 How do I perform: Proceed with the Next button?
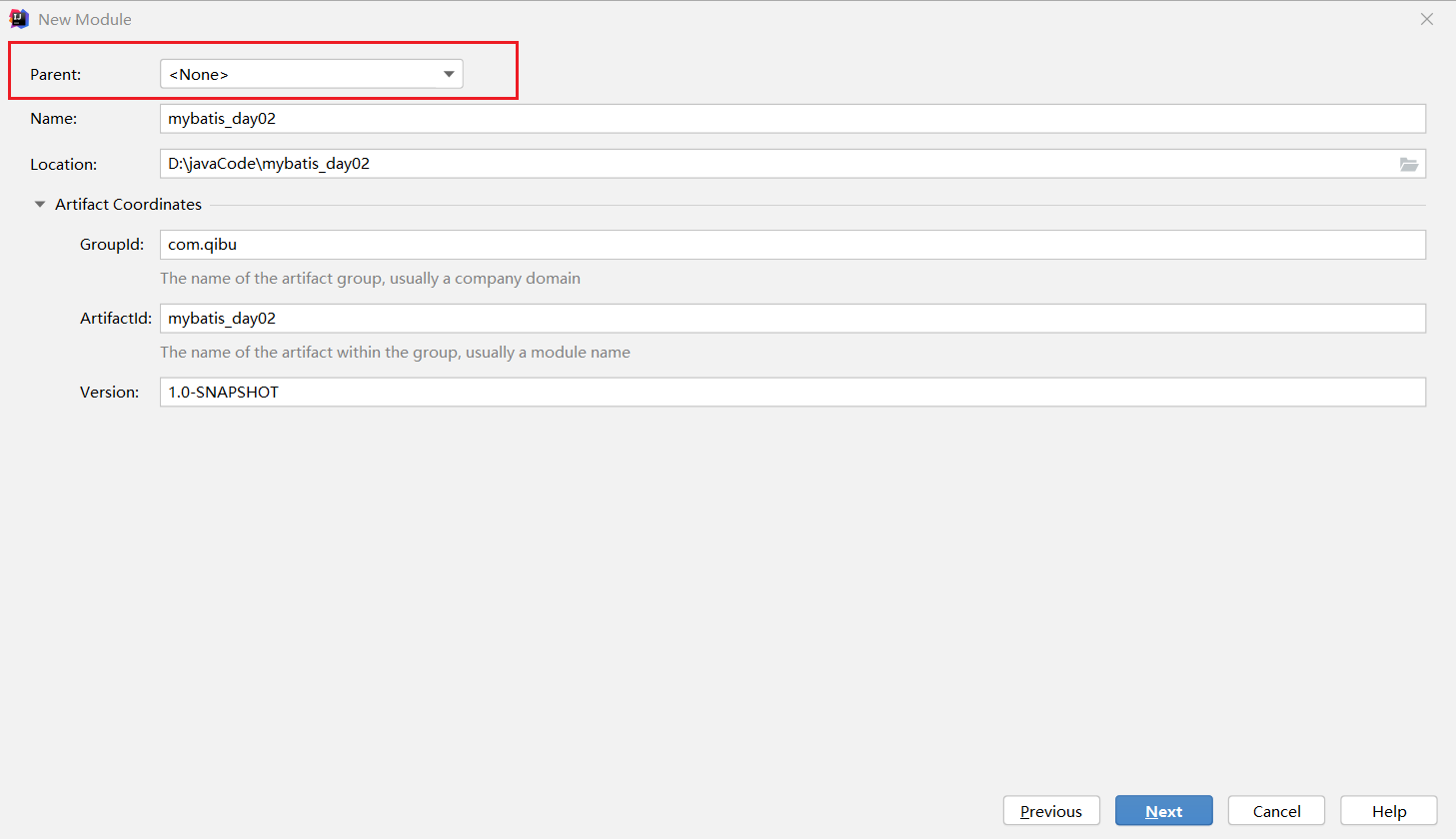[x=1164, y=811]
